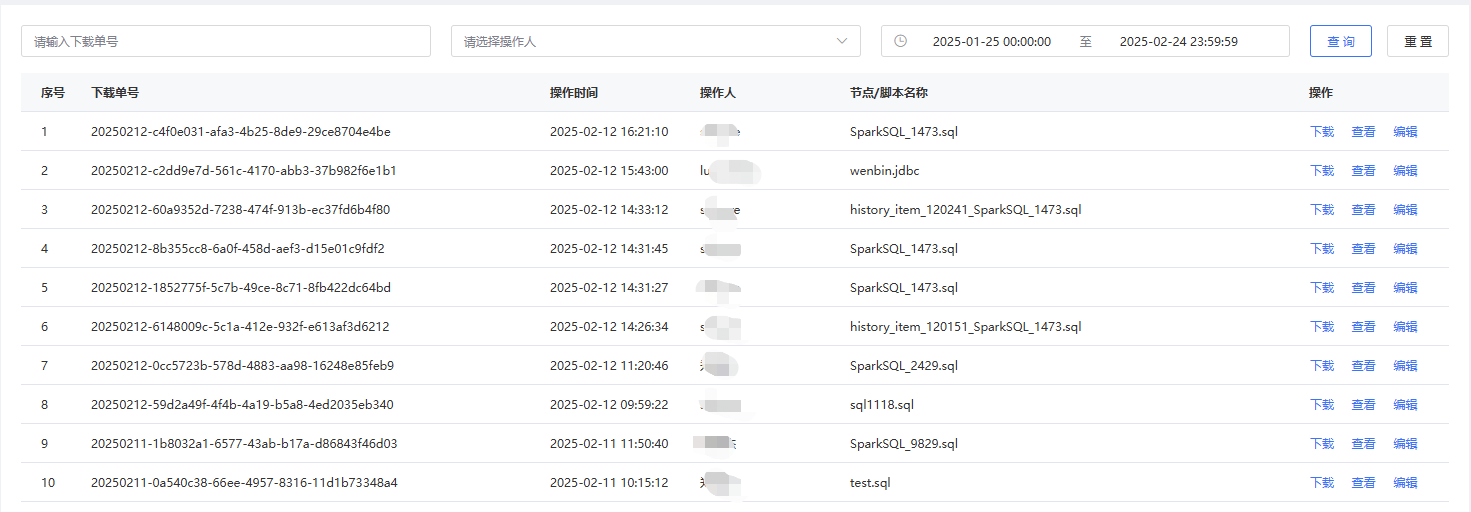This screenshot has width=1471, height=512.
Task: Download the row 4 SparkSQL_1473.sql entry
Action: click(1322, 249)
